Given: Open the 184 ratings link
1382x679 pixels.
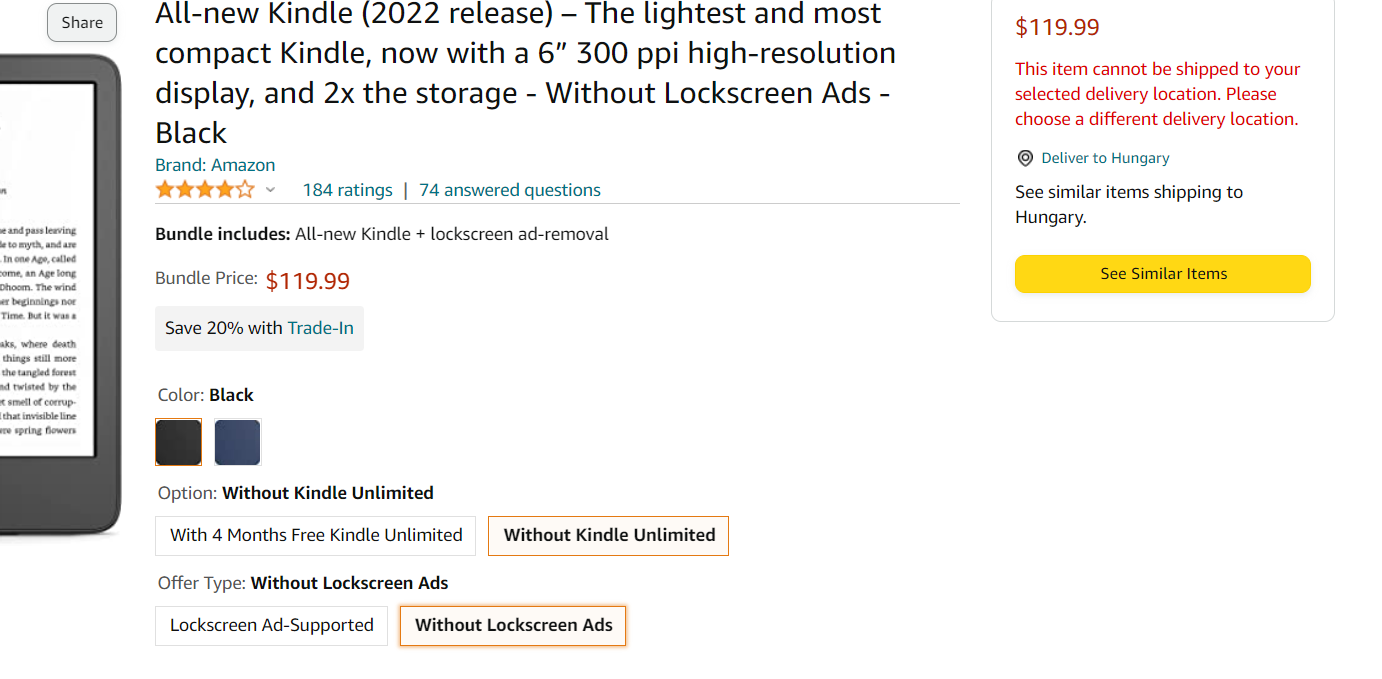Looking at the screenshot, I should tap(347, 190).
